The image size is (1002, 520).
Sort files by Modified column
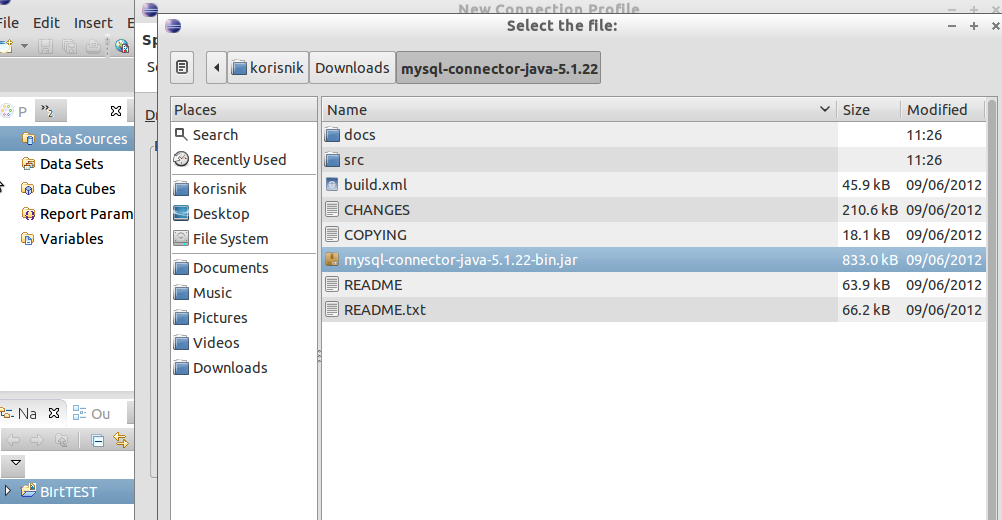point(943,110)
